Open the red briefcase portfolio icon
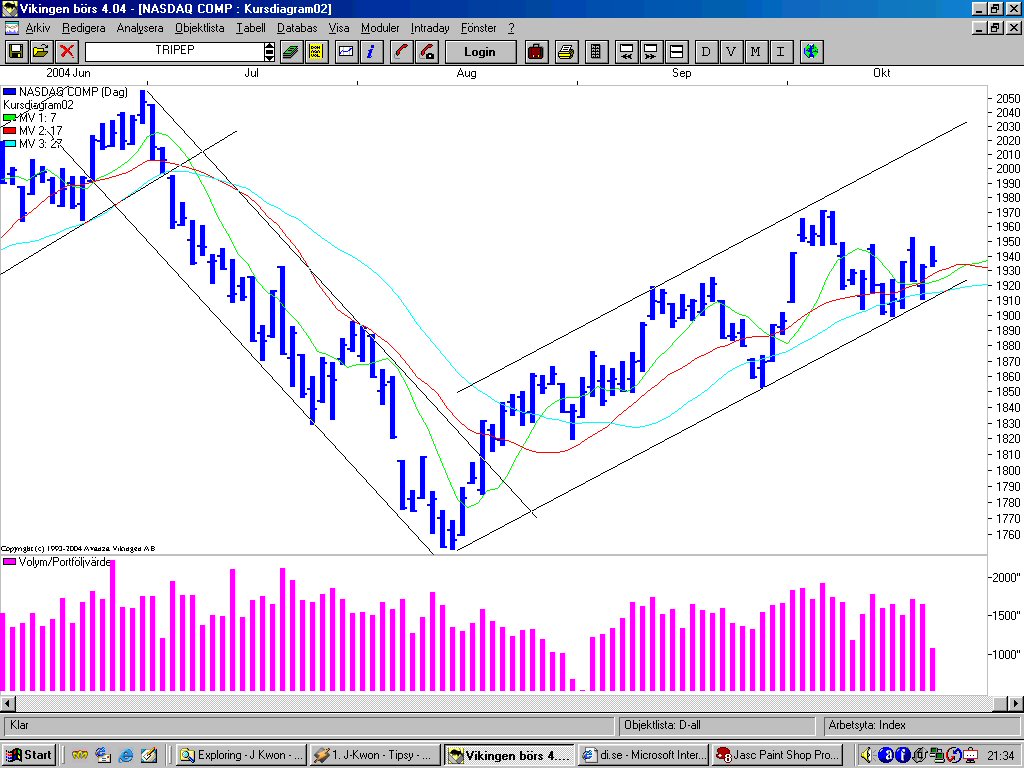Viewport: 1024px width, 768px height. (536, 52)
